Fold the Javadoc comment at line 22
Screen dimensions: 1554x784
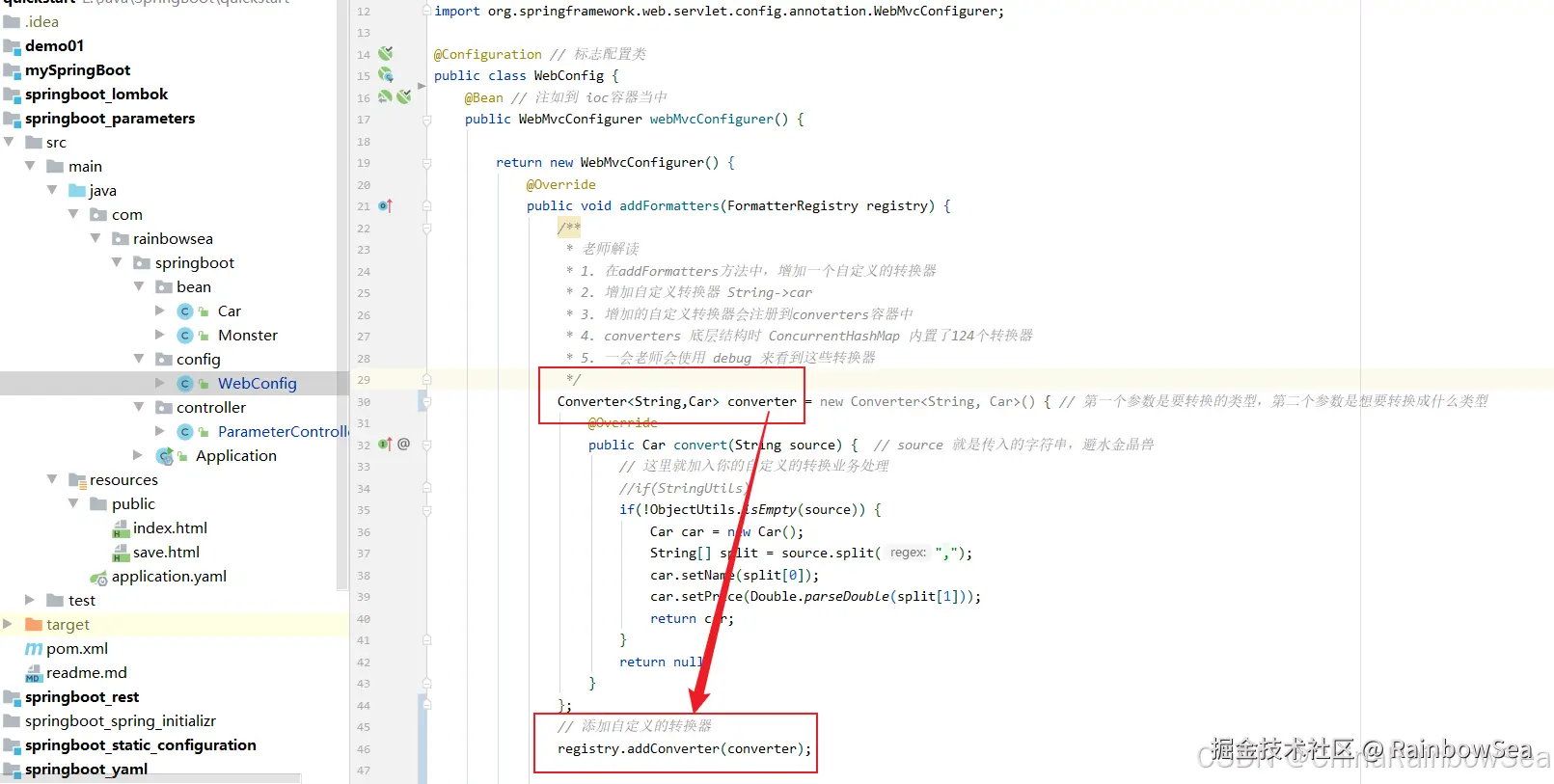426,229
